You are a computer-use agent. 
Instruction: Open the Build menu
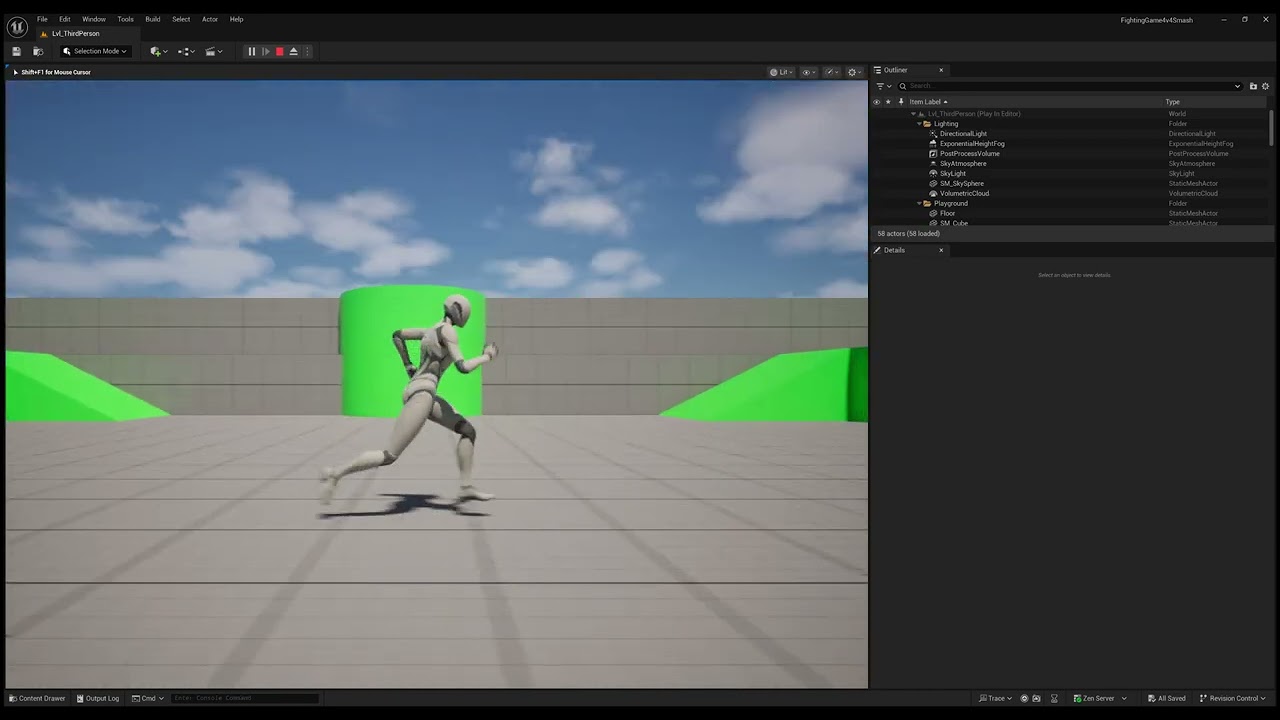pyautogui.click(x=153, y=19)
